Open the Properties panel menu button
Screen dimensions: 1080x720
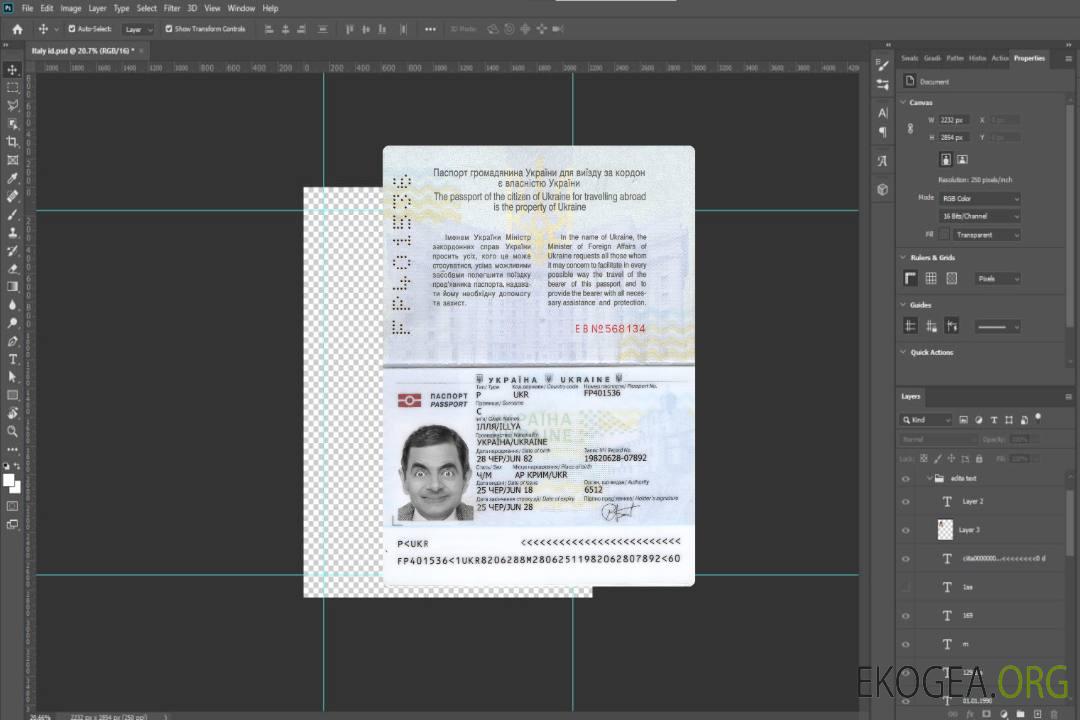pyautogui.click(x=1068, y=59)
